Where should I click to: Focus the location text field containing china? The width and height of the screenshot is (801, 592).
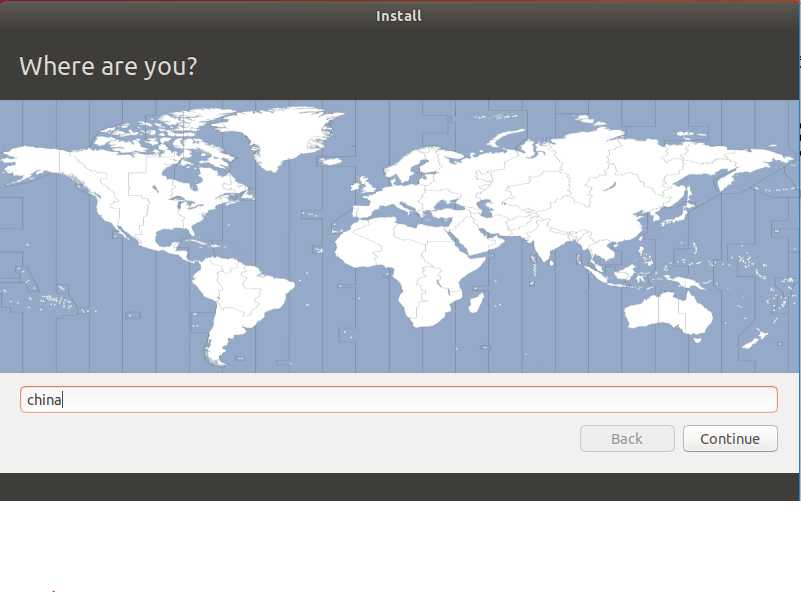click(398, 399)
